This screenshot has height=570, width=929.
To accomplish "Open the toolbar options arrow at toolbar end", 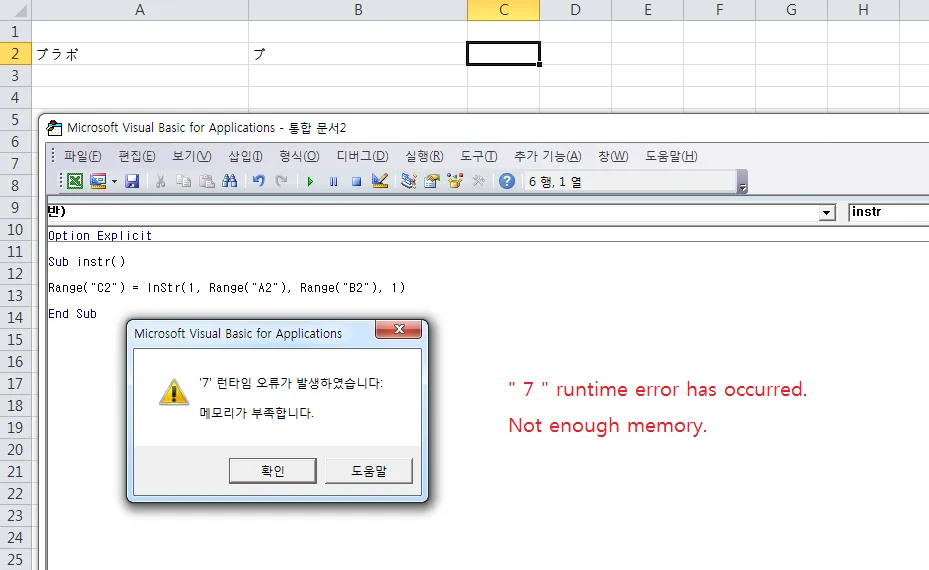I will 742,181.
